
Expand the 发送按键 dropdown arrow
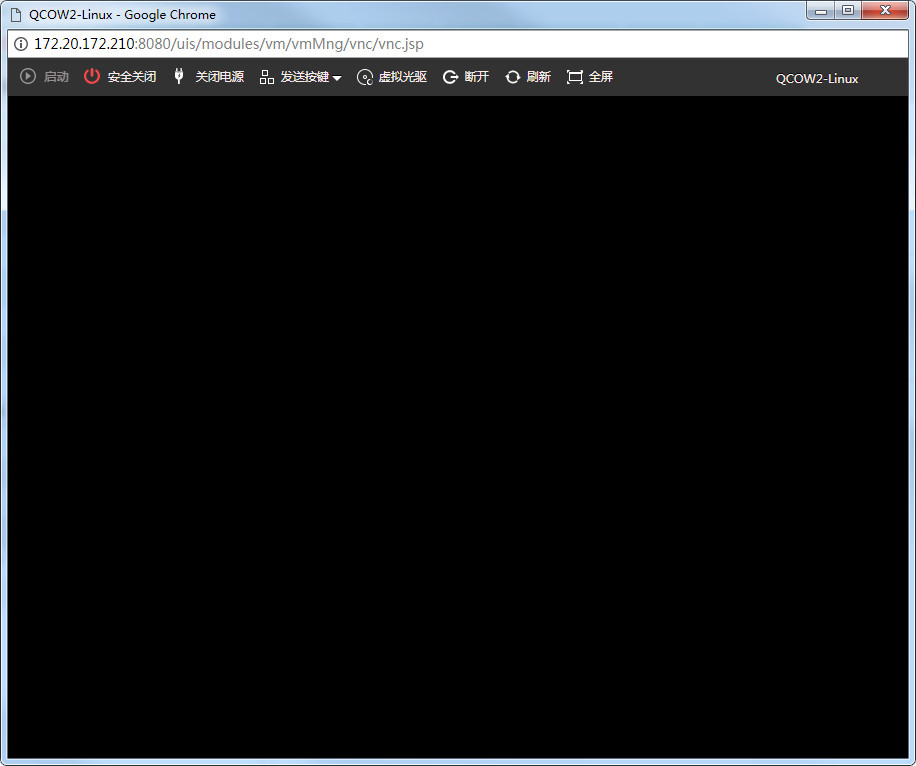tap(337, 78)
